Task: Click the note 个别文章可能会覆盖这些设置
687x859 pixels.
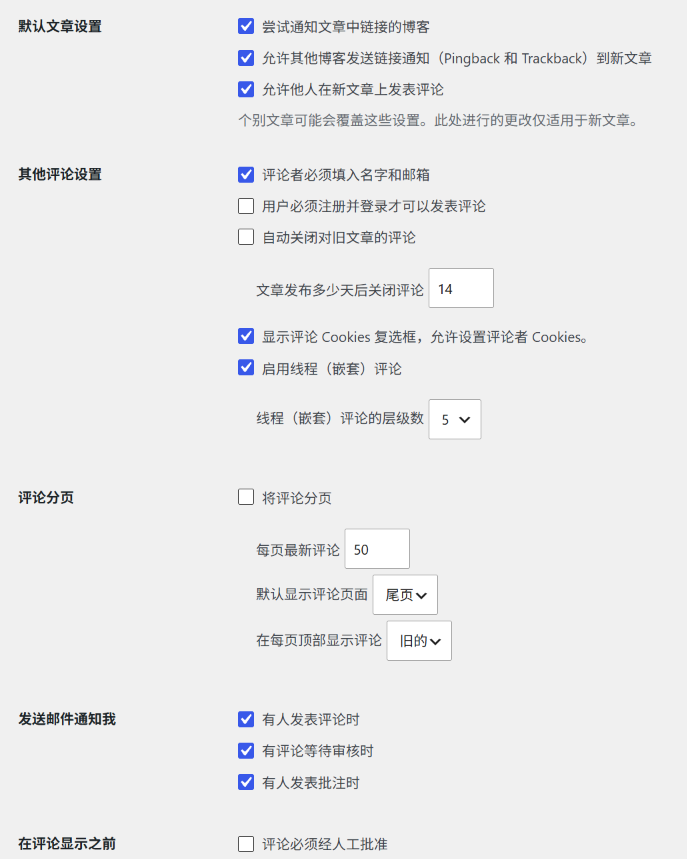Action: [x=439, y=121]
